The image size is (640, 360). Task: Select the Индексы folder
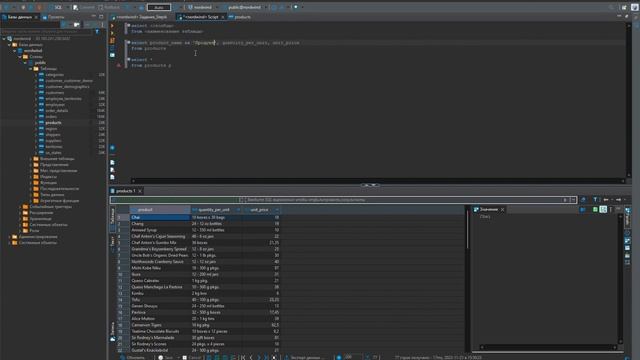(49, 177)
